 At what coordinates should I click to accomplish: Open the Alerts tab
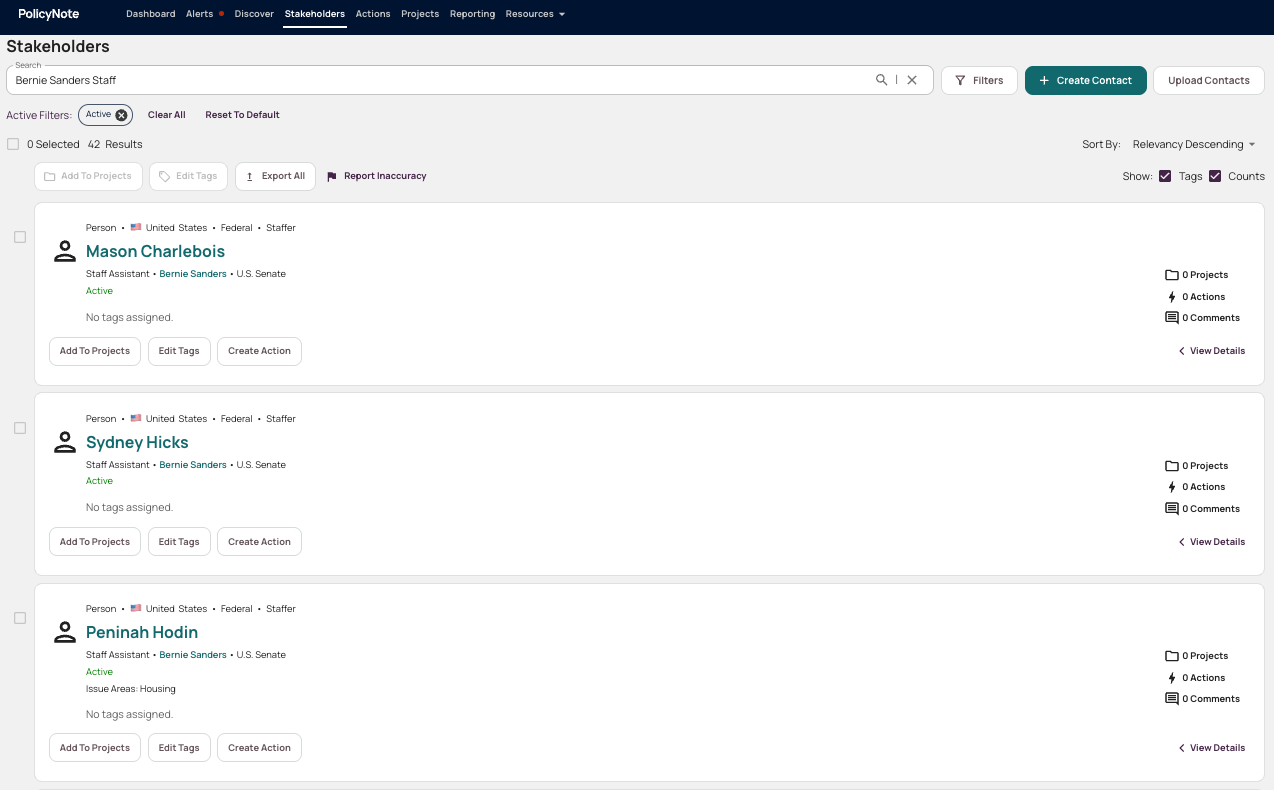[199, 14]
